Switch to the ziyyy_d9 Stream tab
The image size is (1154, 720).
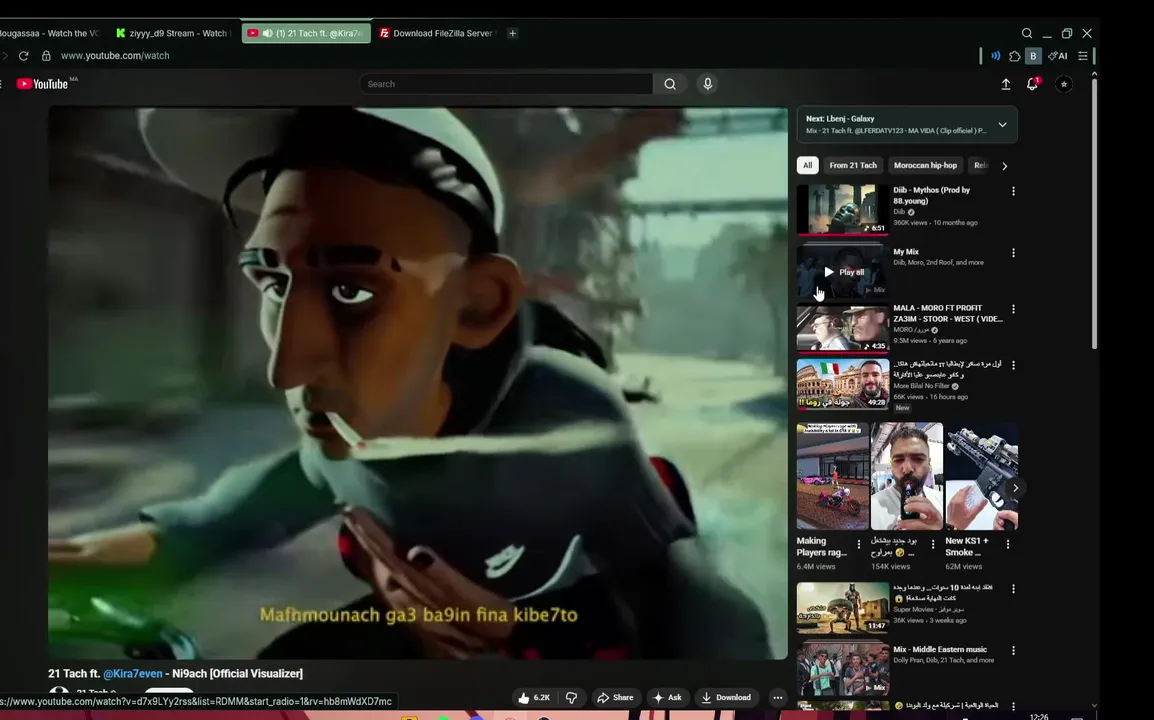point(174,33)
